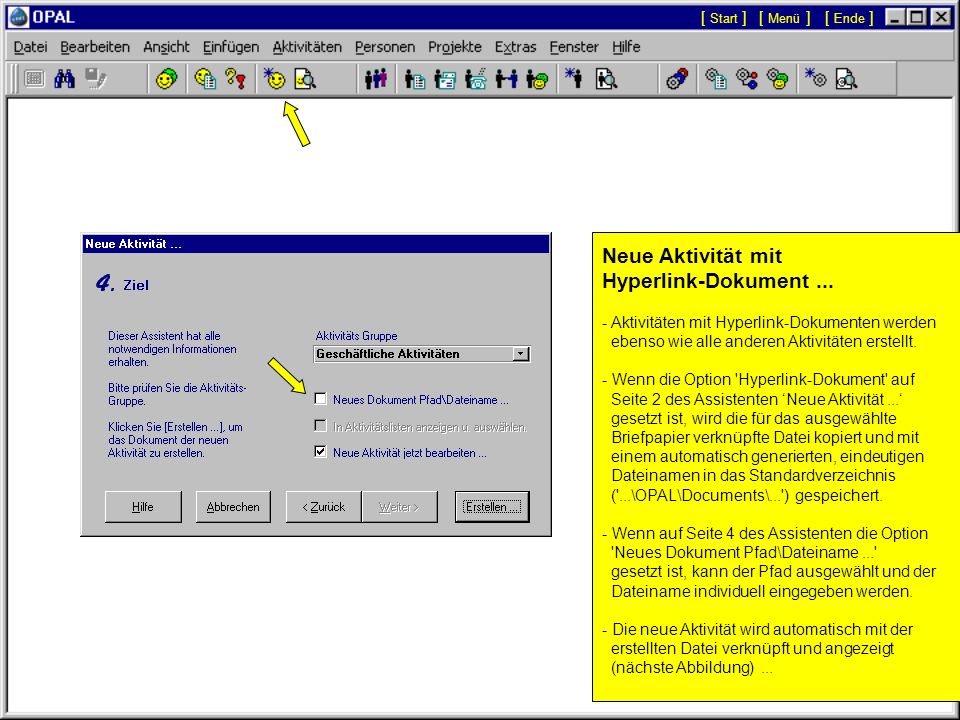Open the Bearbeiten menu
Image resolution: width=960 pixels, height=720 pixels.
pos(95,47)
